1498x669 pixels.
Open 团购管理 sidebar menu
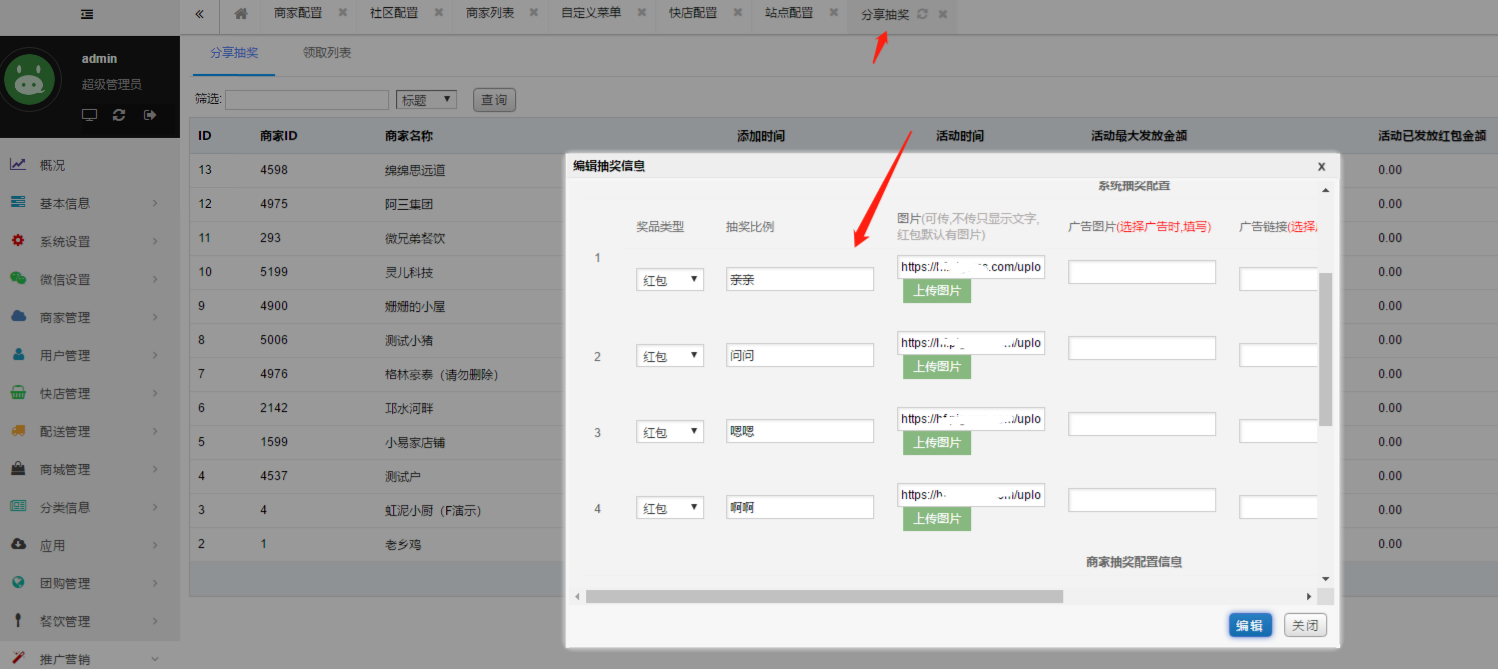click(x=90, y=583)
